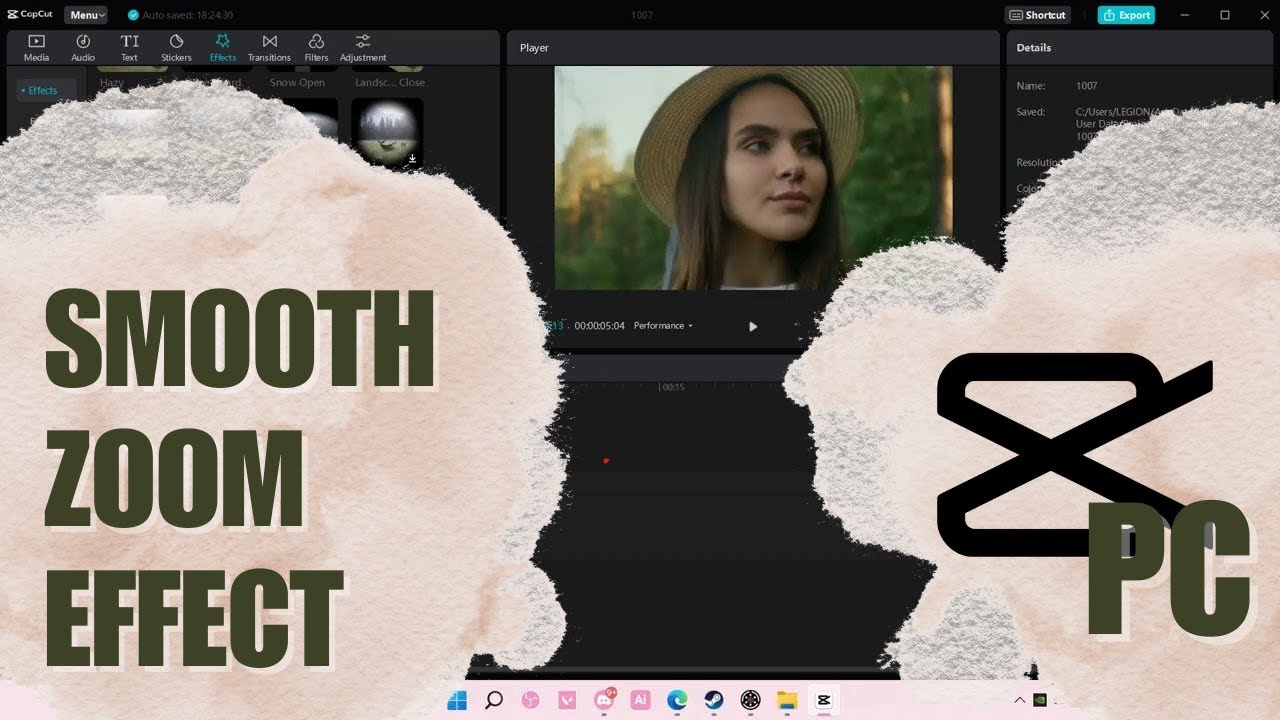This screenshot has height=720, width=1280.
Task: Click the 00:00:05:04 duration timecode
Action: click(x=599, y=326)
